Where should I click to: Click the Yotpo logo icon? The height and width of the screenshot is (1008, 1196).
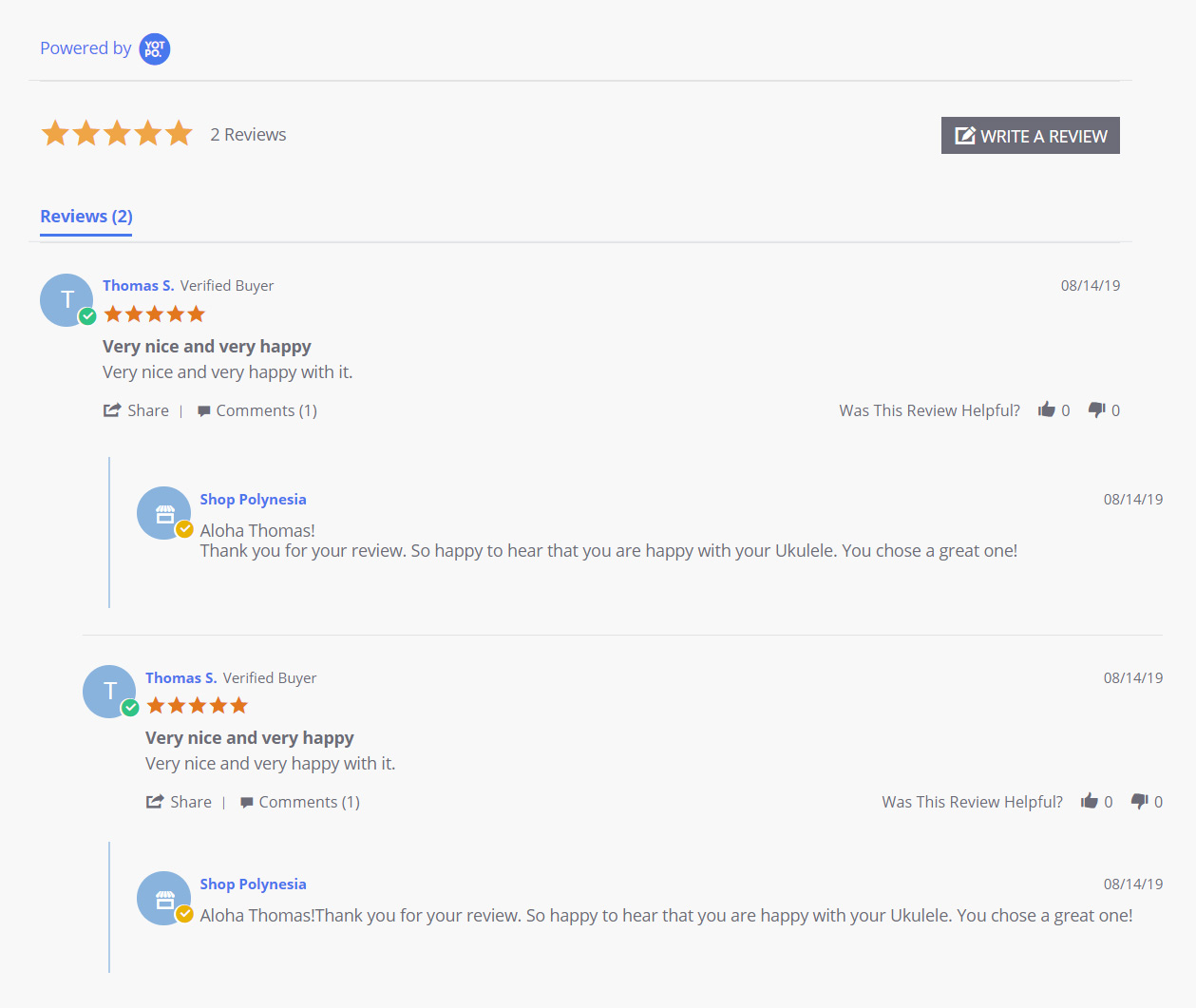click(155, 49)
